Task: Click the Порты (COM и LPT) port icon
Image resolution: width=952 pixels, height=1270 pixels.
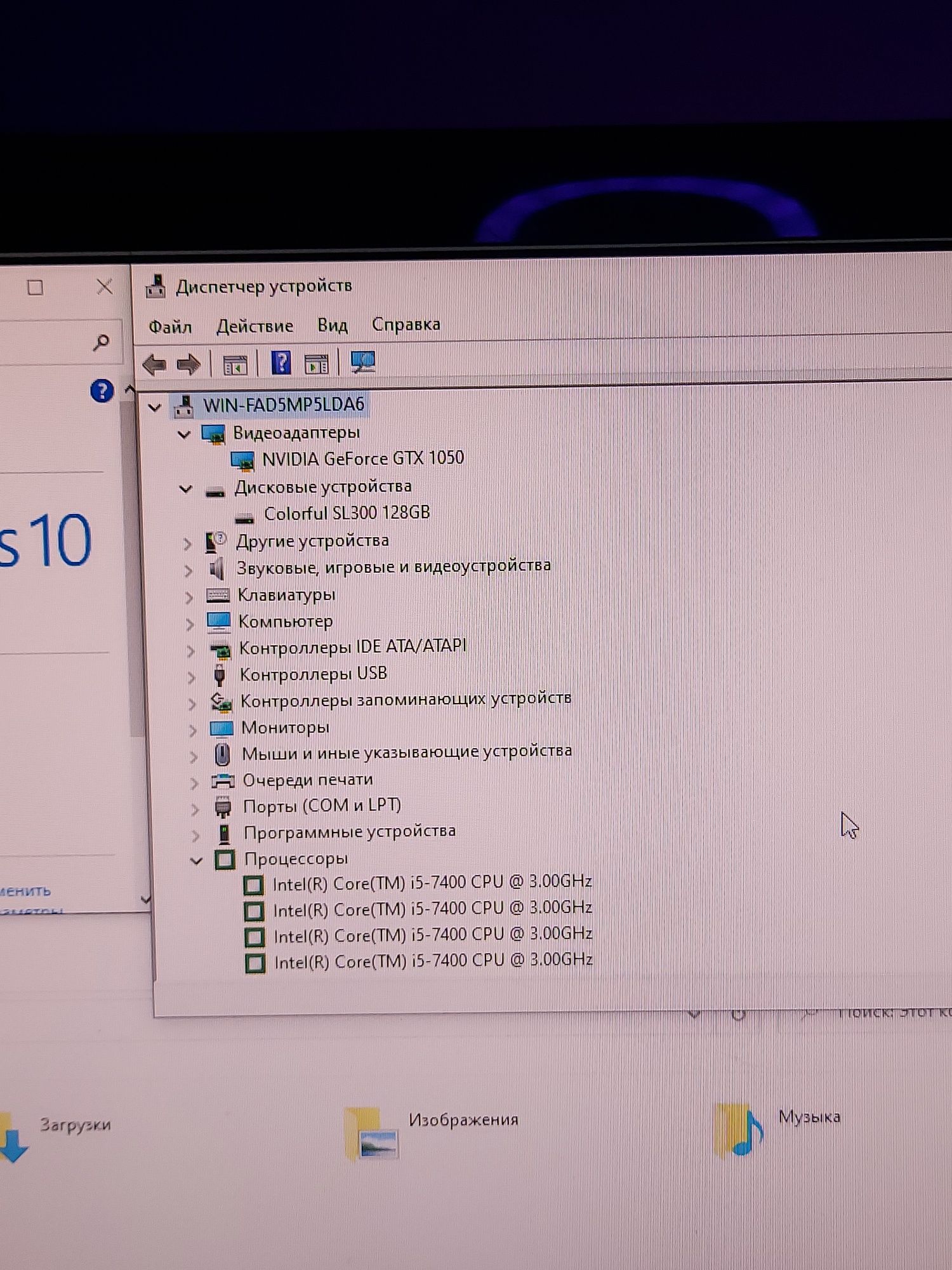Action: (223, 808)
